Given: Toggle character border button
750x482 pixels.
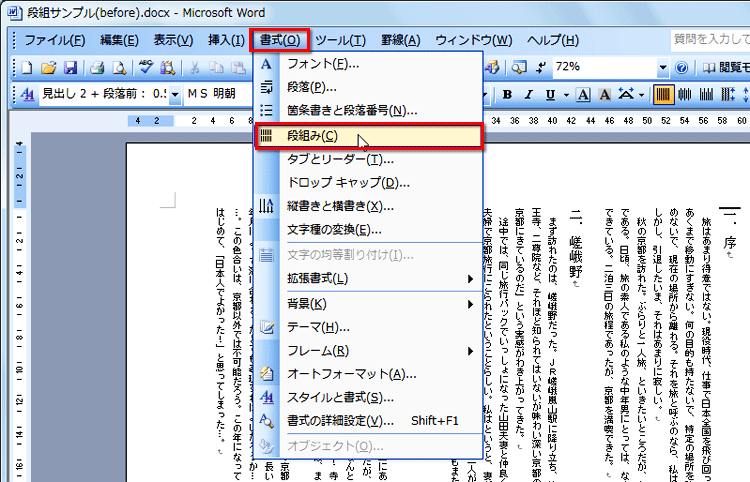Looking at the screenshot, I should (583, 95).
